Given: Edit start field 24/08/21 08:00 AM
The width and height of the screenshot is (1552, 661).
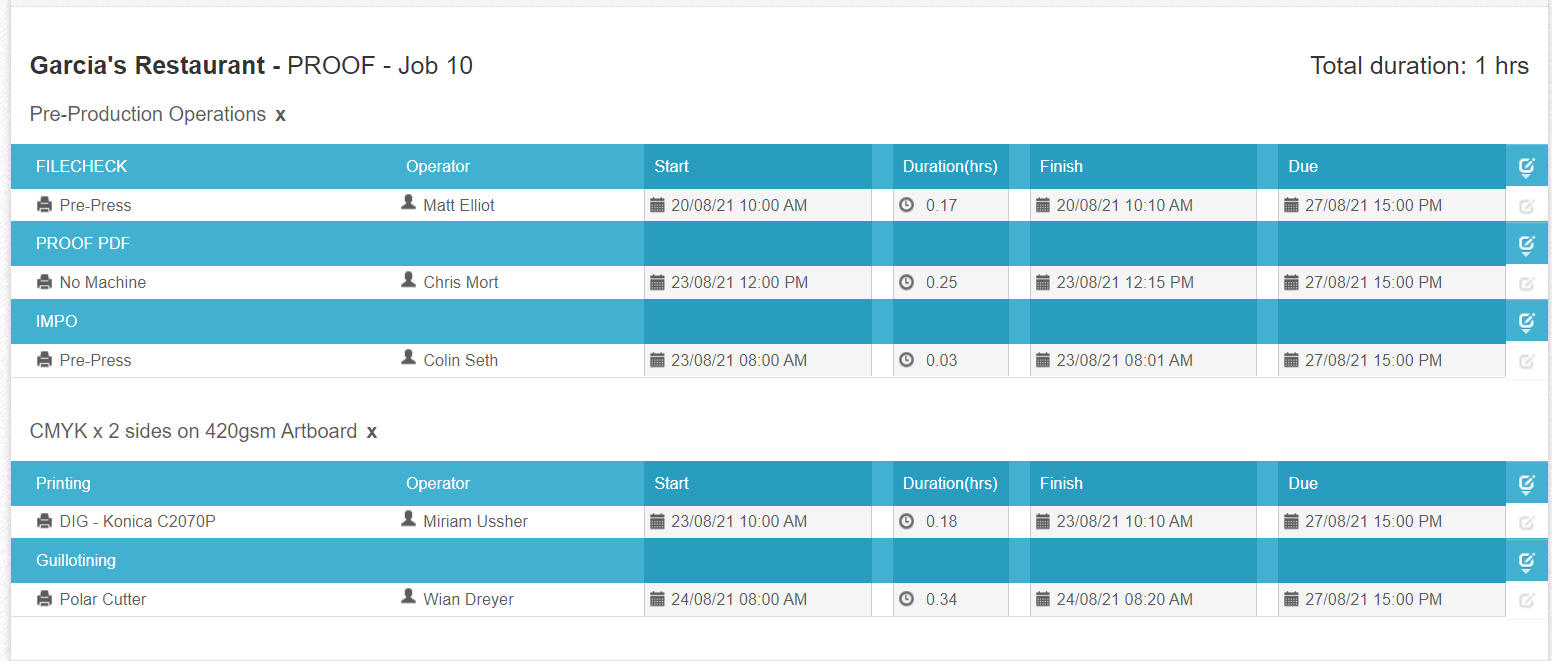Looking at the screenshot, I should click(x=758, y=599).
